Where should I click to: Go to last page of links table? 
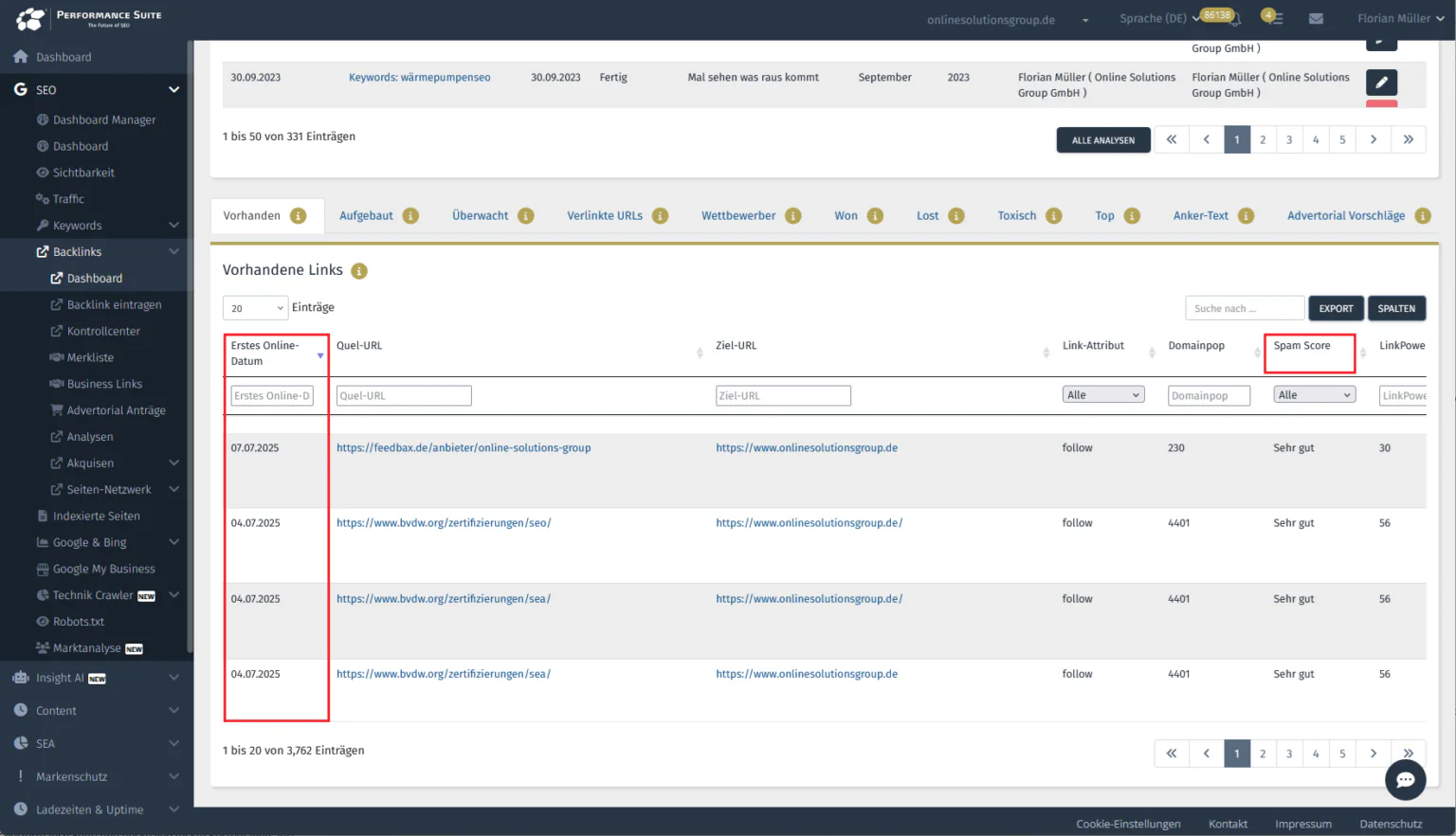[1408, 754]
